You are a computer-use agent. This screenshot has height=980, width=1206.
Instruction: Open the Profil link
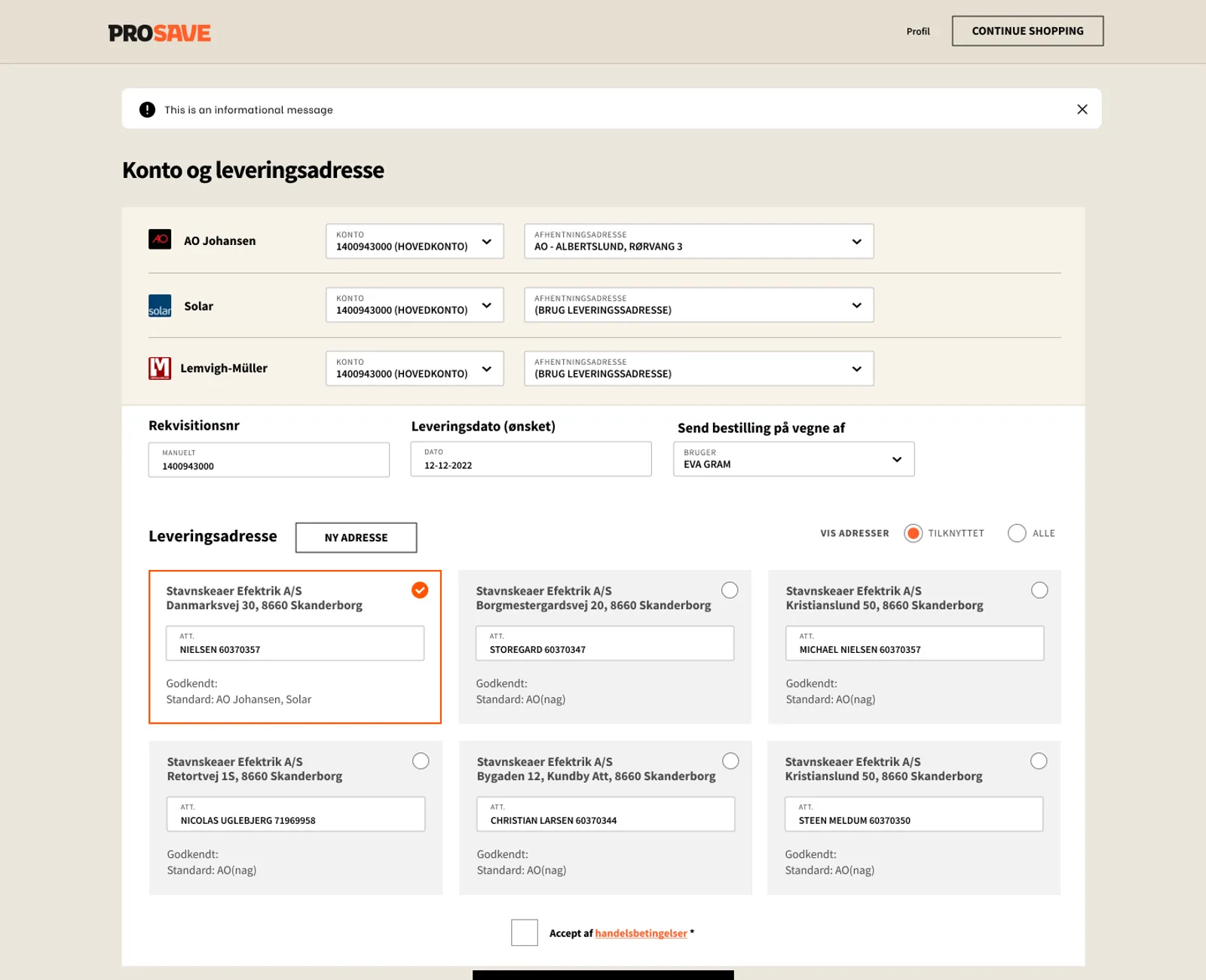pyautogui.click(x=918, y=32)
